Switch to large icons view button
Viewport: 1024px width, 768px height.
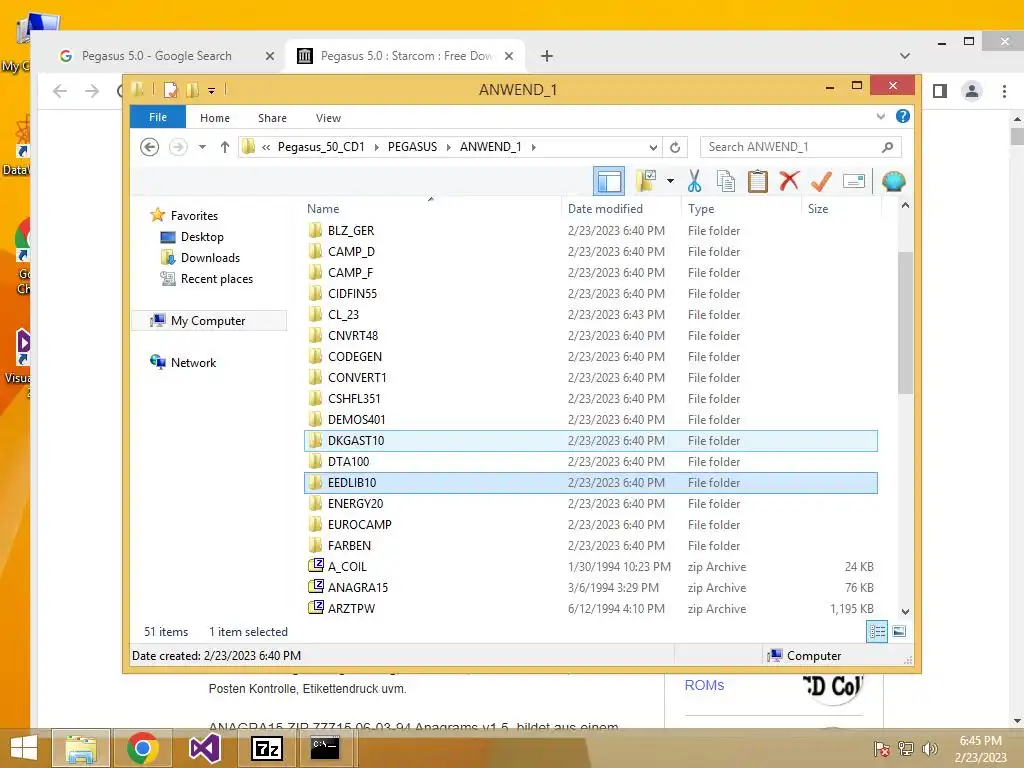point(899,631)
